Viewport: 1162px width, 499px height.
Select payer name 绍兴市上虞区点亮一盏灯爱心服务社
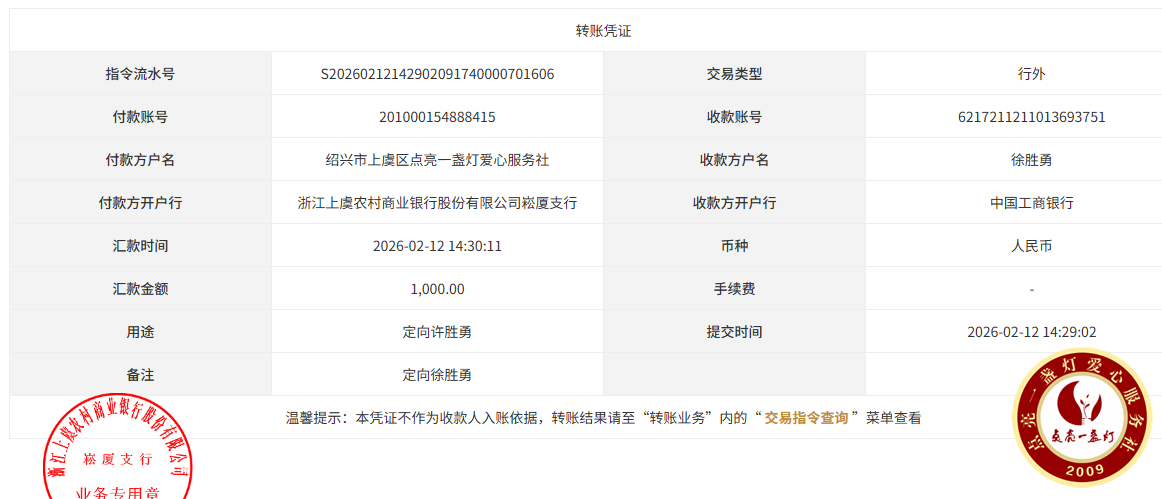tap(437, 160)
